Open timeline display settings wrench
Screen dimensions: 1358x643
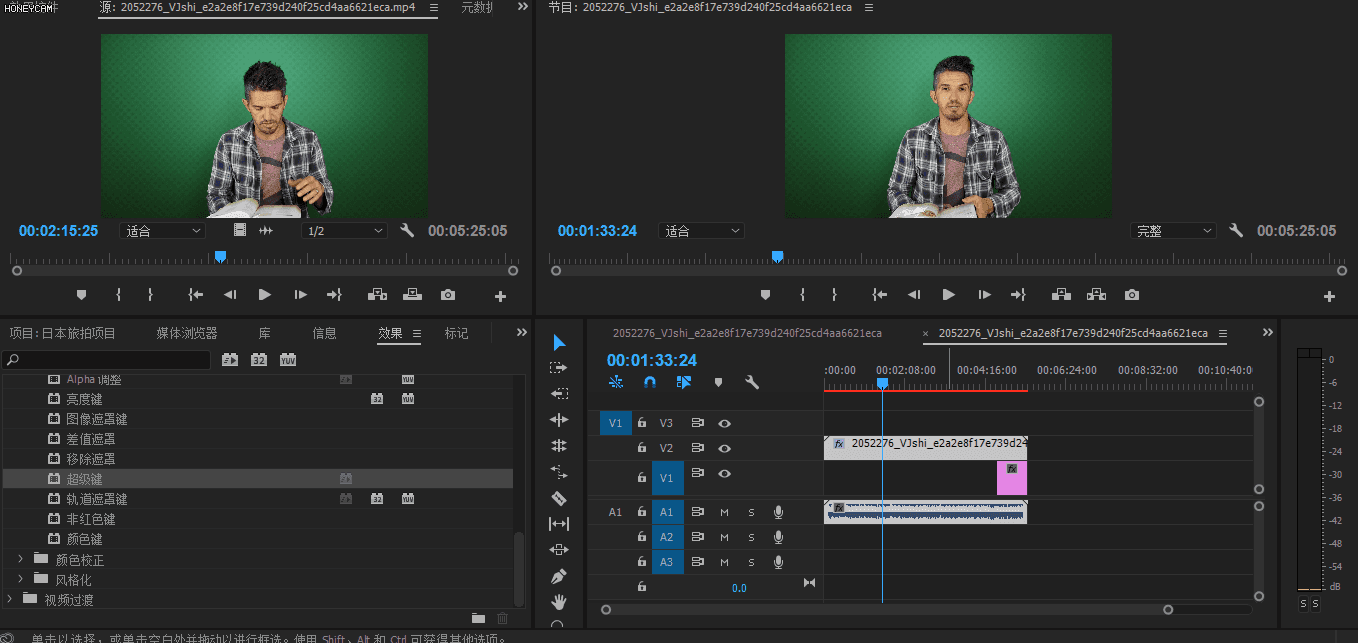[x=752, y=382]
